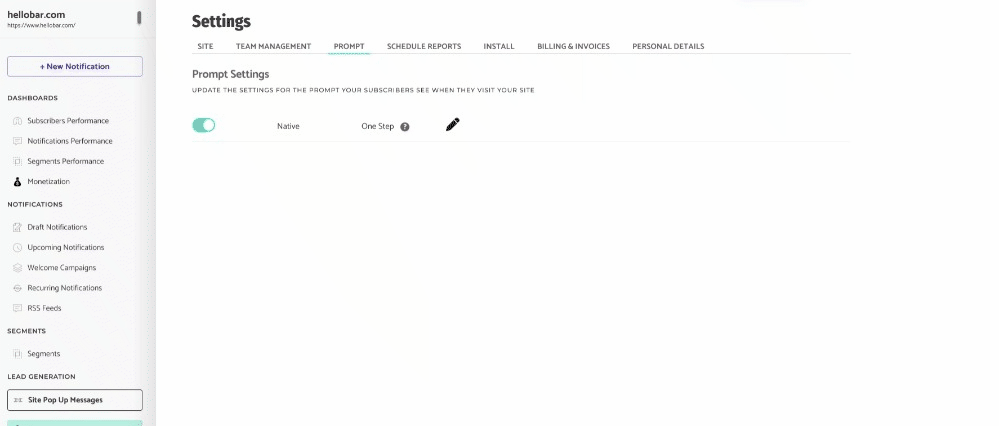
Task: Switch to the Site tab
Action: [205, 46]
